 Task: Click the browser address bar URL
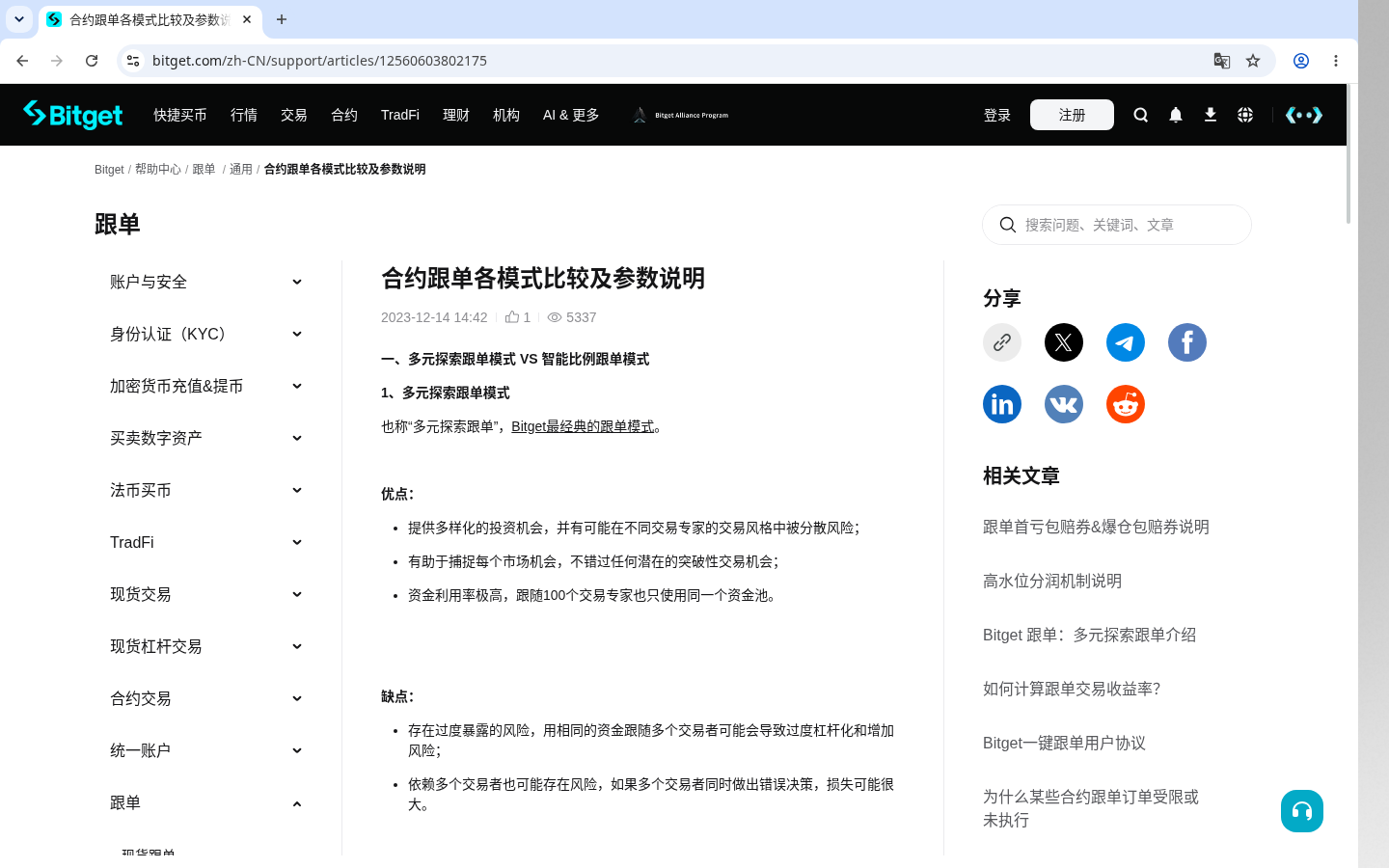tap(319, 61)
